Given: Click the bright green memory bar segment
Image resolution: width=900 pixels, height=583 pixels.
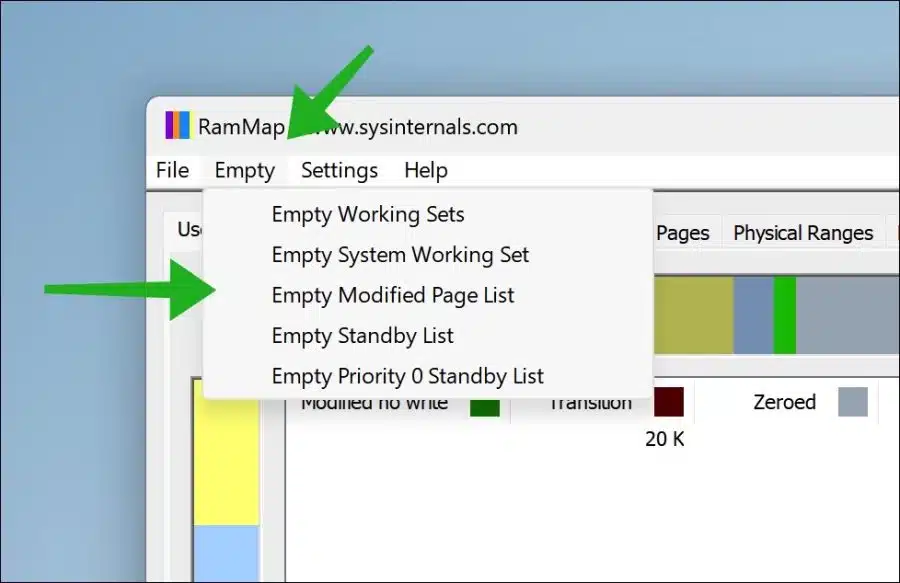Looking at the screenshot, I should point(785,315).
